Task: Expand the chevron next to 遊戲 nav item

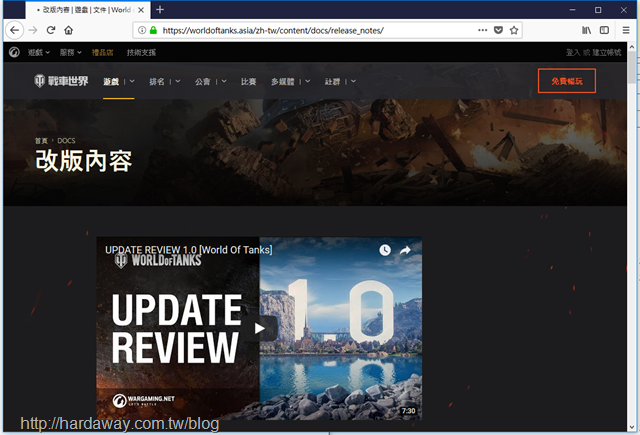Action: click(132, 81)
